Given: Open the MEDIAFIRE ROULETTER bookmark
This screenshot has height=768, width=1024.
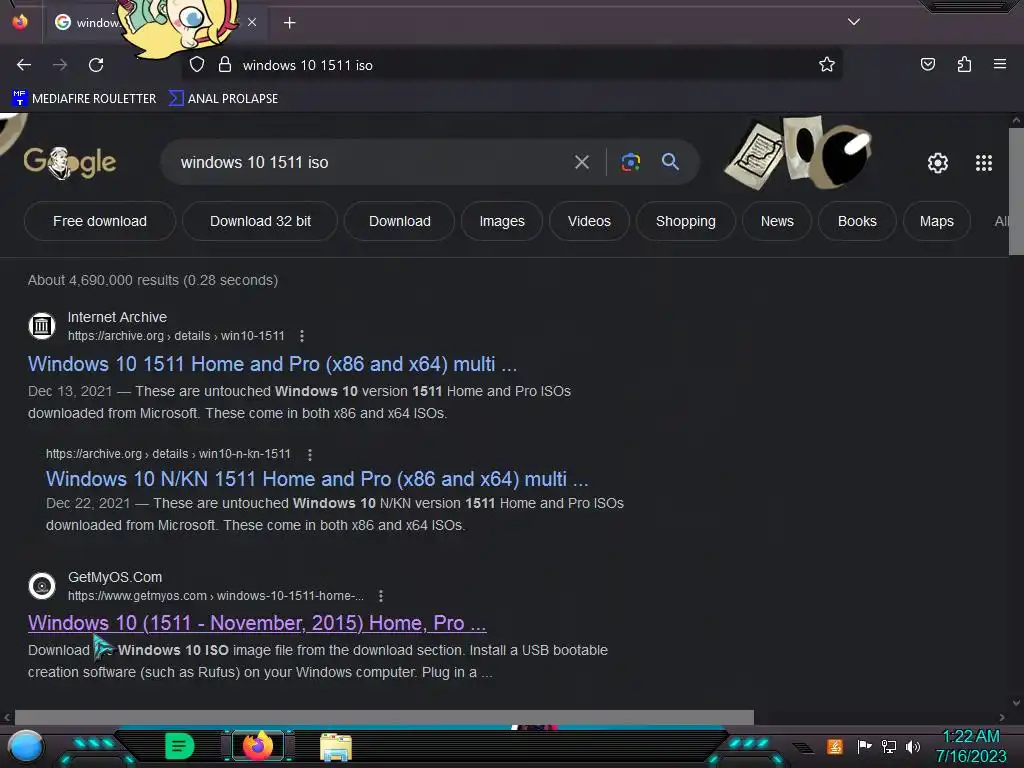Looking at the screenshot, I should tap(84, 99).
